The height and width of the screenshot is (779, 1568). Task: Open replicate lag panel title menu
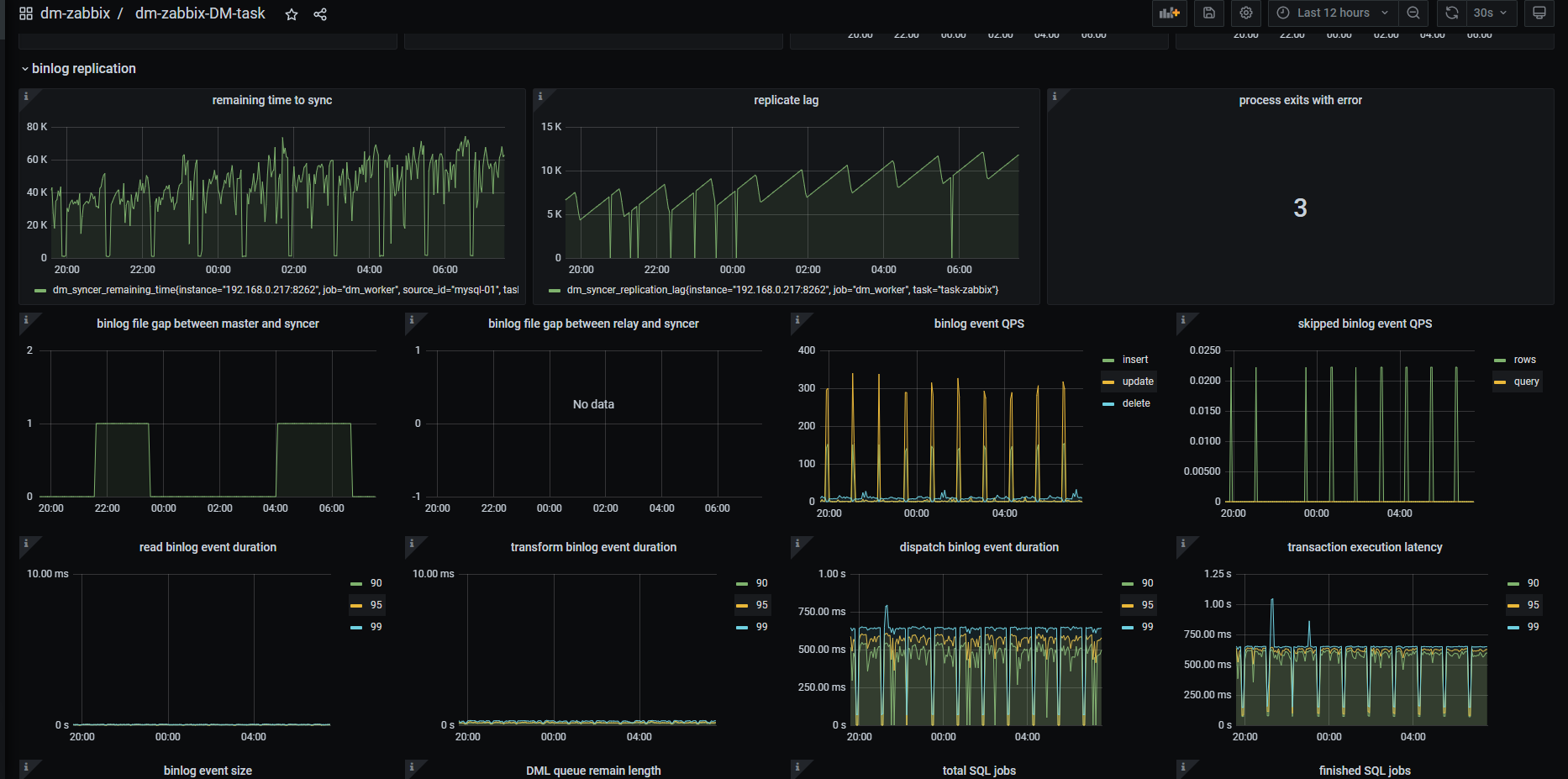[x=786, y=100]
